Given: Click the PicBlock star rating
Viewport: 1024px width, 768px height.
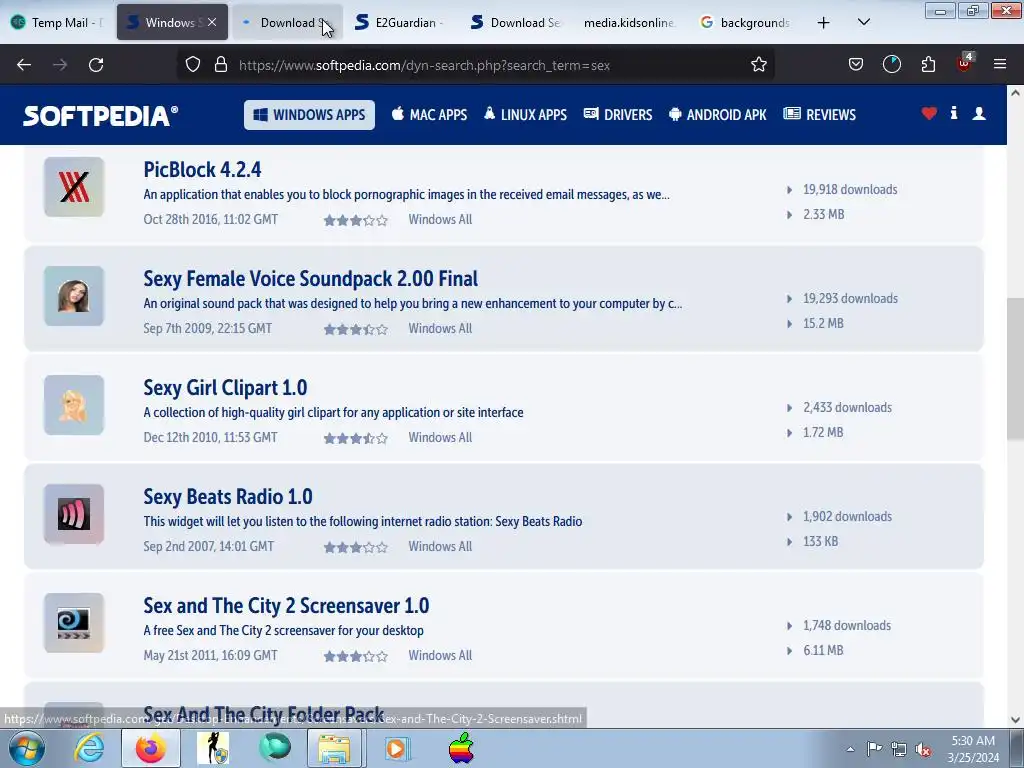Looking at the screenshot, I should tap(356, 221).
